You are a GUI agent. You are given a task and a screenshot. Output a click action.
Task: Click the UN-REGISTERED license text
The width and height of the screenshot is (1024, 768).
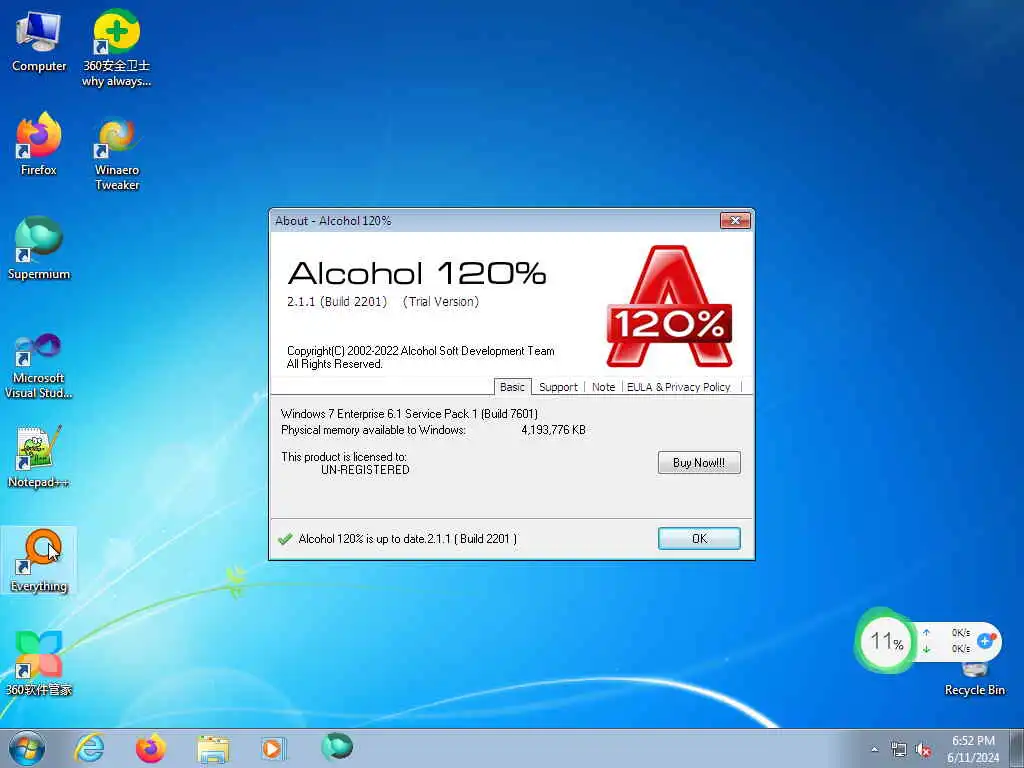tap(365, 470)
